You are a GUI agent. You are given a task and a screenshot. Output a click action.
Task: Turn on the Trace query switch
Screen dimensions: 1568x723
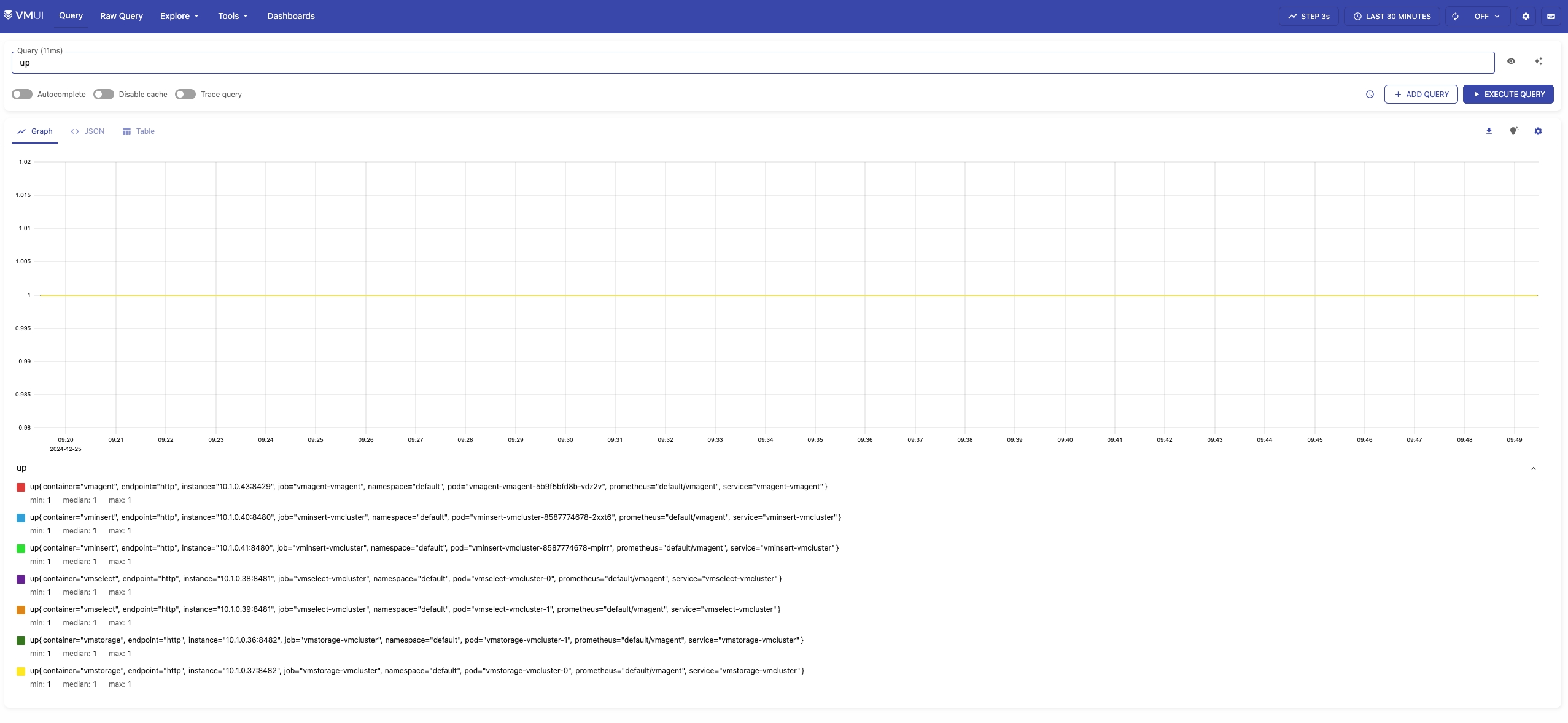click(x=185, y=95)
